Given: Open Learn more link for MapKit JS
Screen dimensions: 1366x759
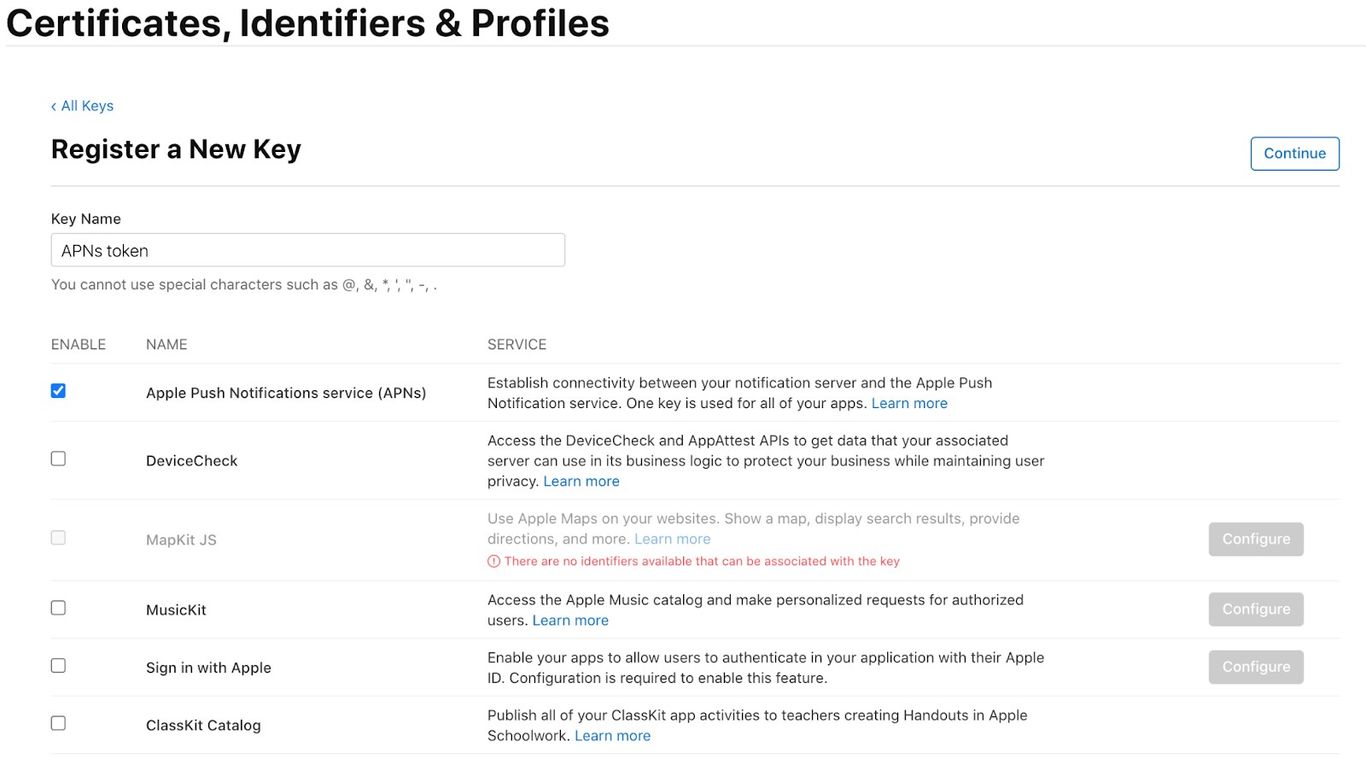Looking at the screenshot, I should coord(672,539).
